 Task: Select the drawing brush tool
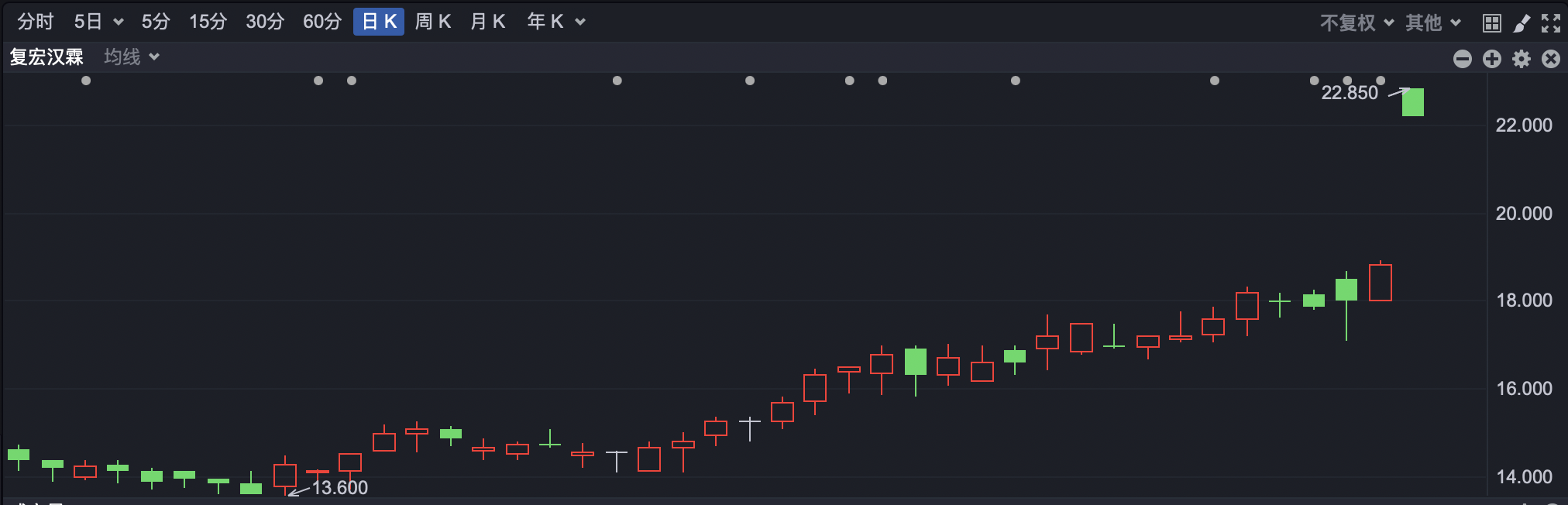[x=1522, y=23]
